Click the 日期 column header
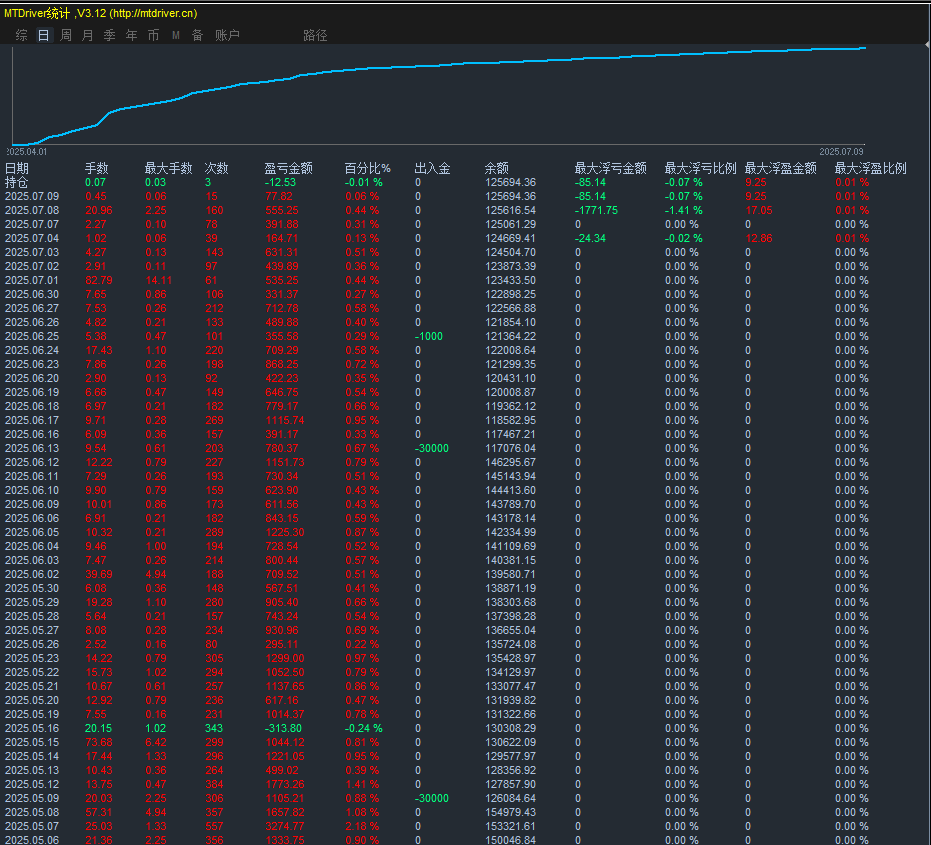 click(x=17, y=168)
